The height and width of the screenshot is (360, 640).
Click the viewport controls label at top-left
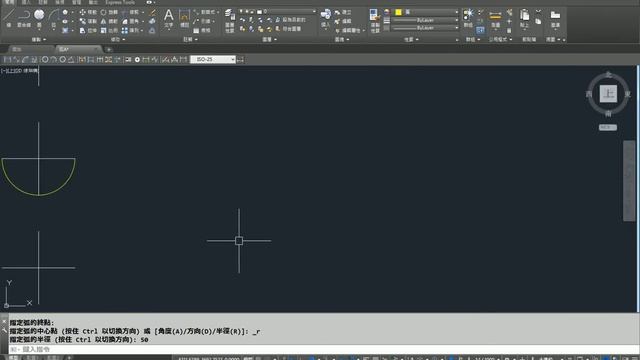coord(20,71)
